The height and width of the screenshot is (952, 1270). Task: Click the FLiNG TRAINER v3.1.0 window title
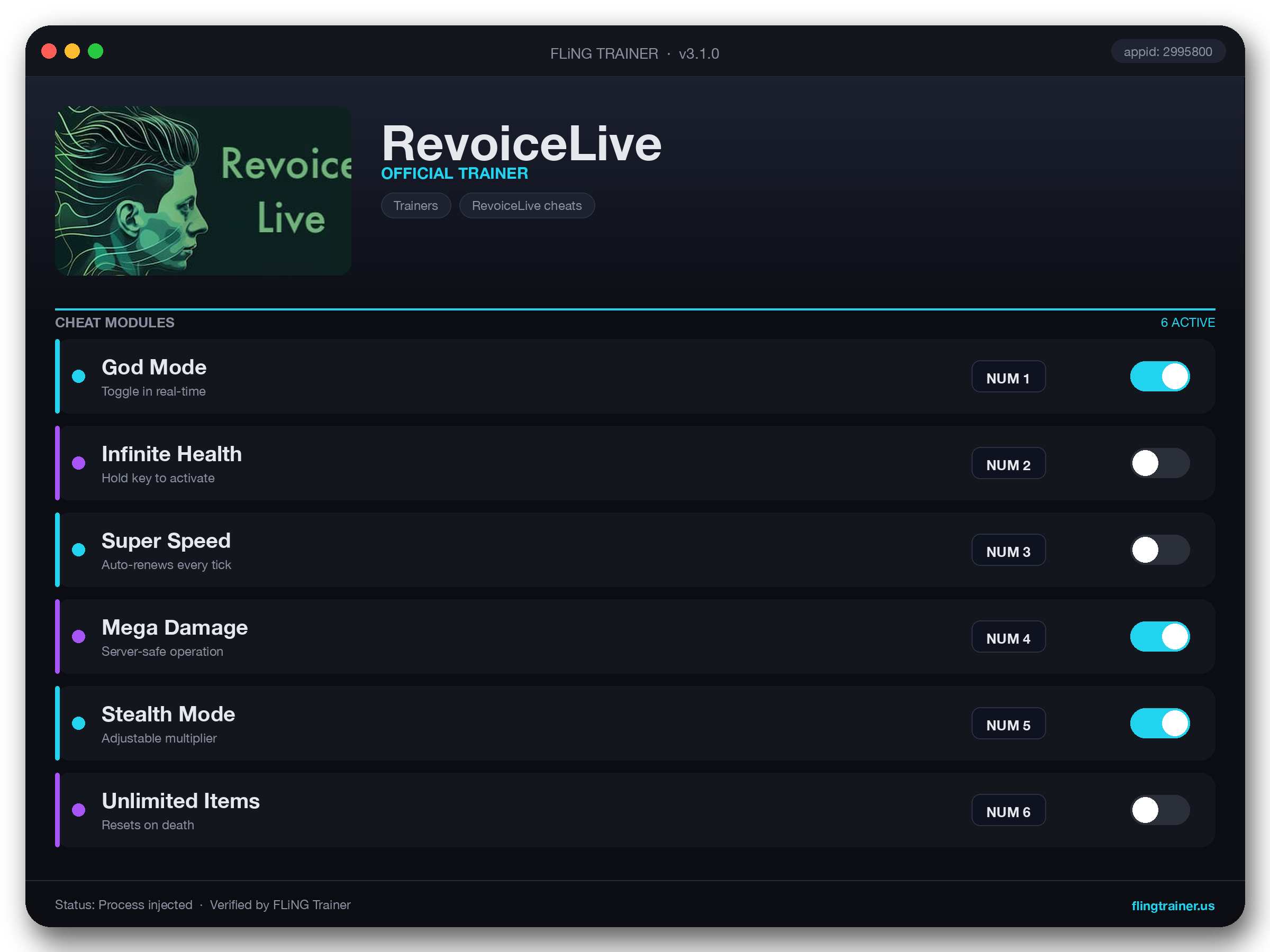[634, 53]
